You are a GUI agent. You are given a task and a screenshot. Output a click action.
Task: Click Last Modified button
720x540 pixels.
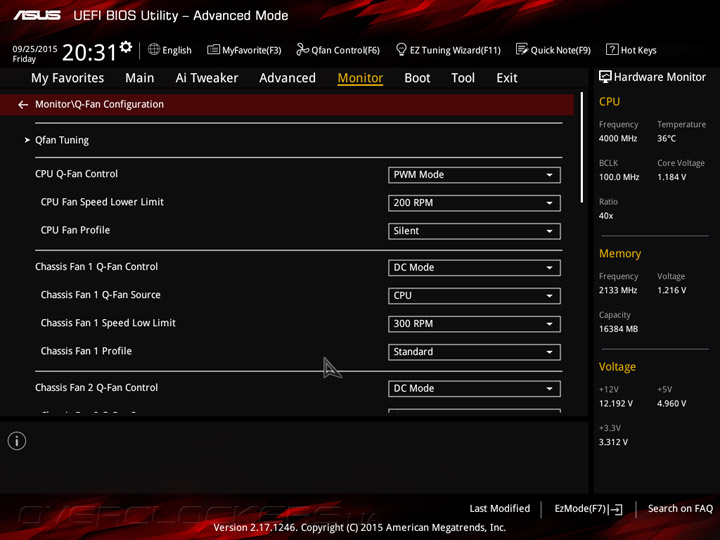click(500, 508)
